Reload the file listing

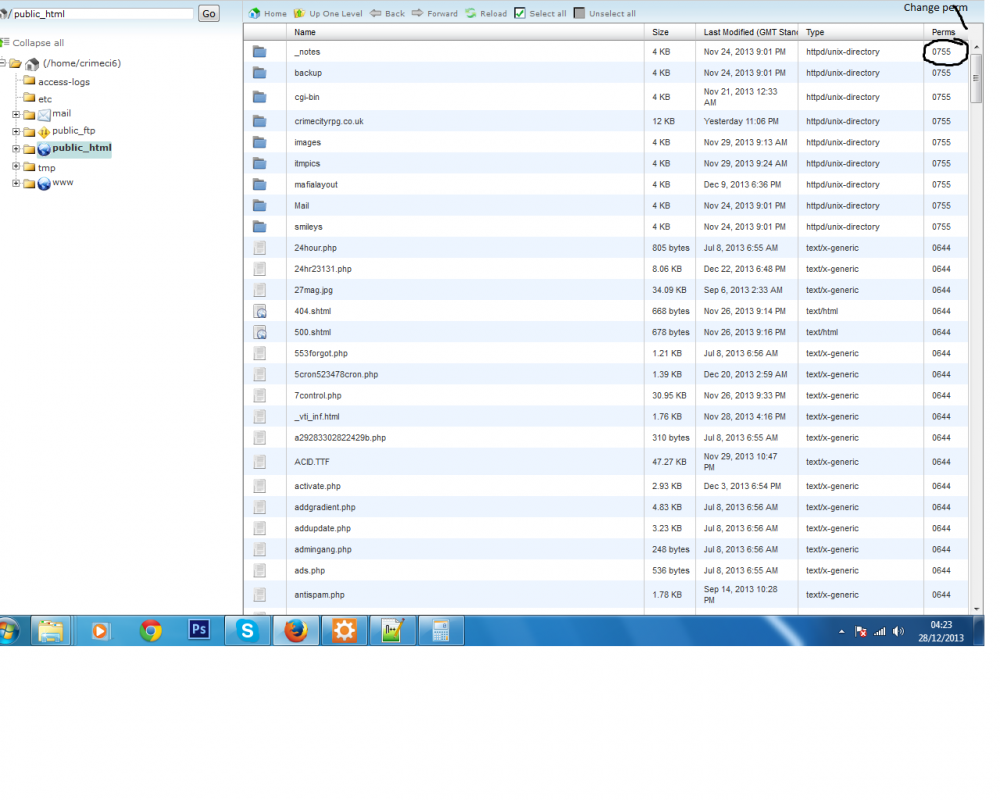point(471,14)
